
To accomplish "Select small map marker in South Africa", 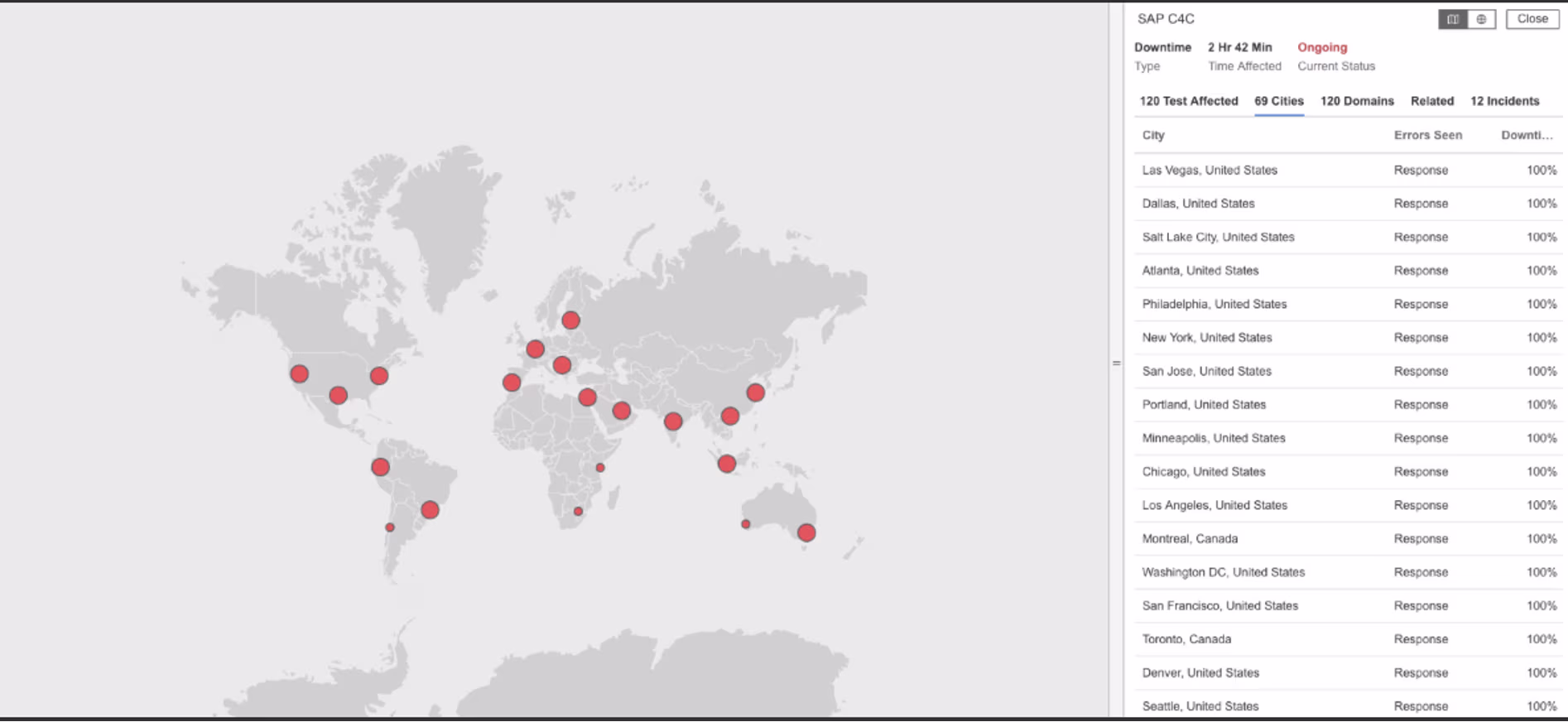I will 579,512.
